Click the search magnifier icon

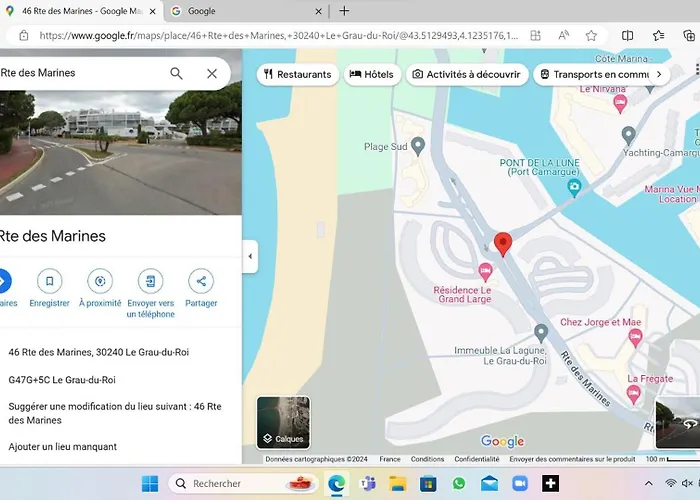176,73
